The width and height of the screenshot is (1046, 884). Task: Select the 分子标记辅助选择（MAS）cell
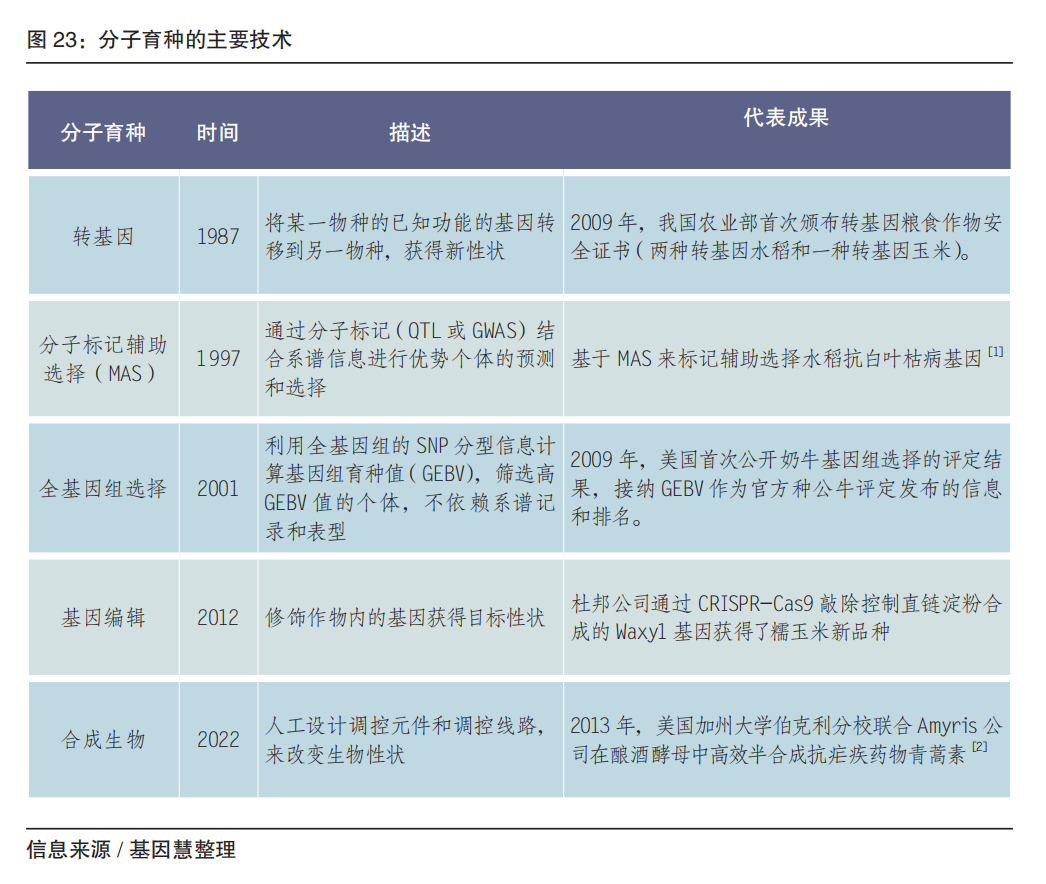103,359
